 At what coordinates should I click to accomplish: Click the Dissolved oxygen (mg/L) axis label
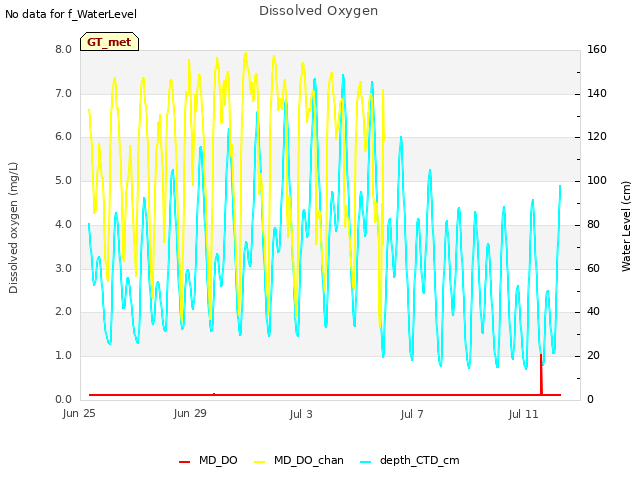click(13, 228)
